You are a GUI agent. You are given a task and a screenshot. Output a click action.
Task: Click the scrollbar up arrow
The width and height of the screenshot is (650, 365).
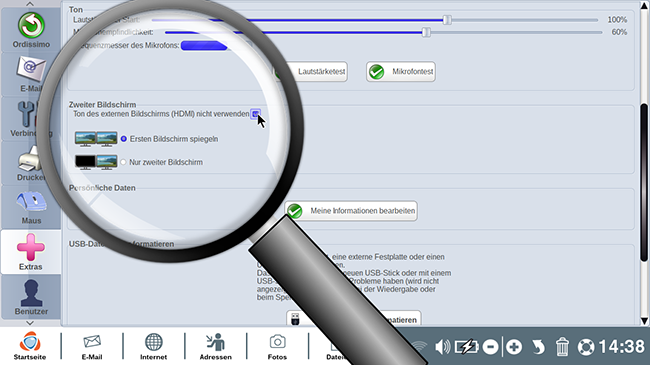pos(644,5)
